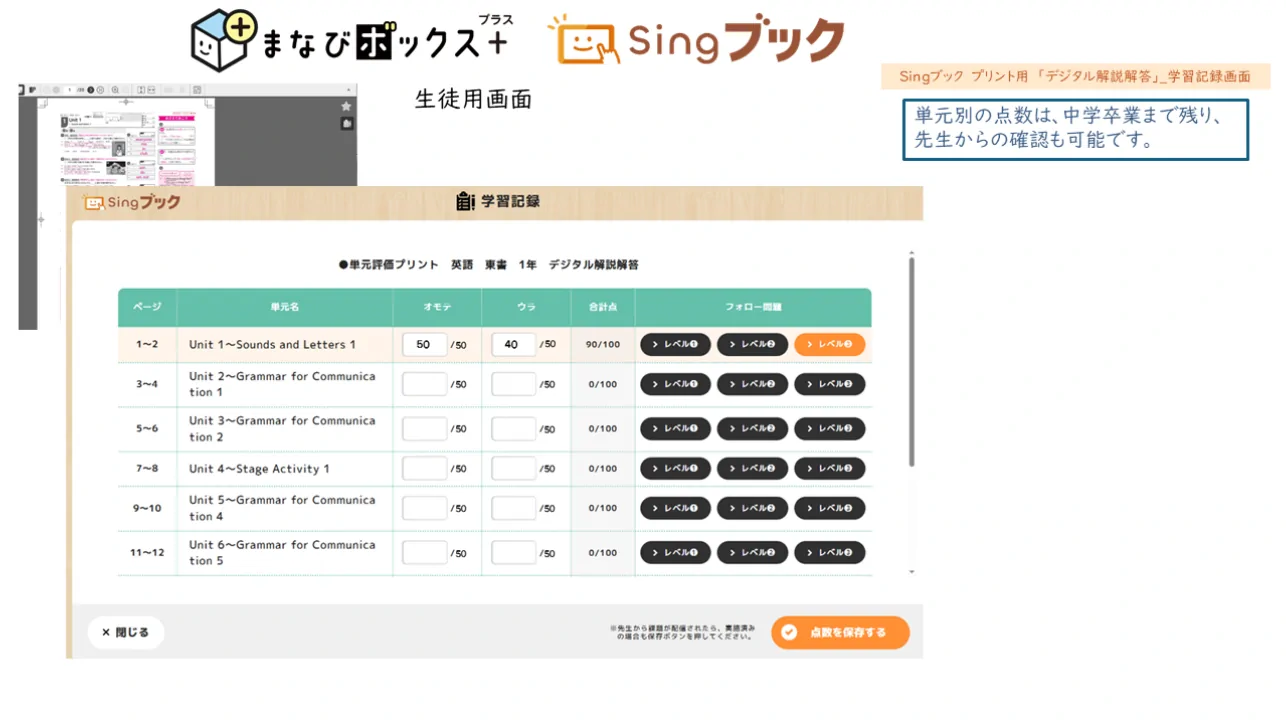Click the 学習記録 clipboard icon
1286x724 pixels.
tap(465, 201)
